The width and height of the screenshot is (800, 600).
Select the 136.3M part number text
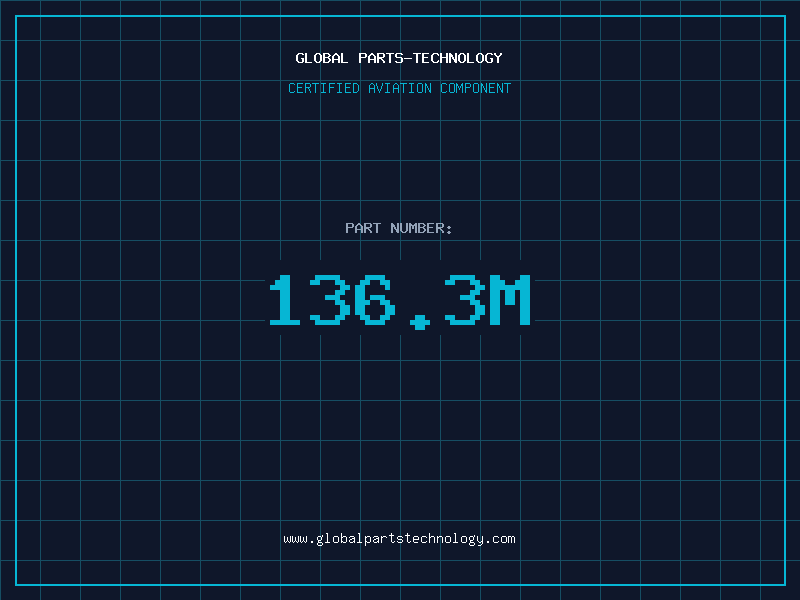coord(399,300)
